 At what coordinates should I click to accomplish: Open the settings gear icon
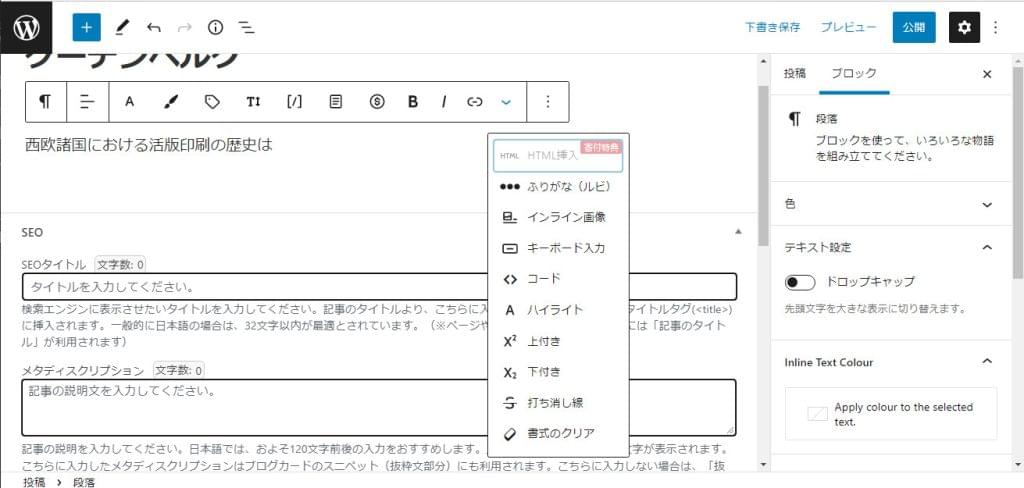pos(963,27)
